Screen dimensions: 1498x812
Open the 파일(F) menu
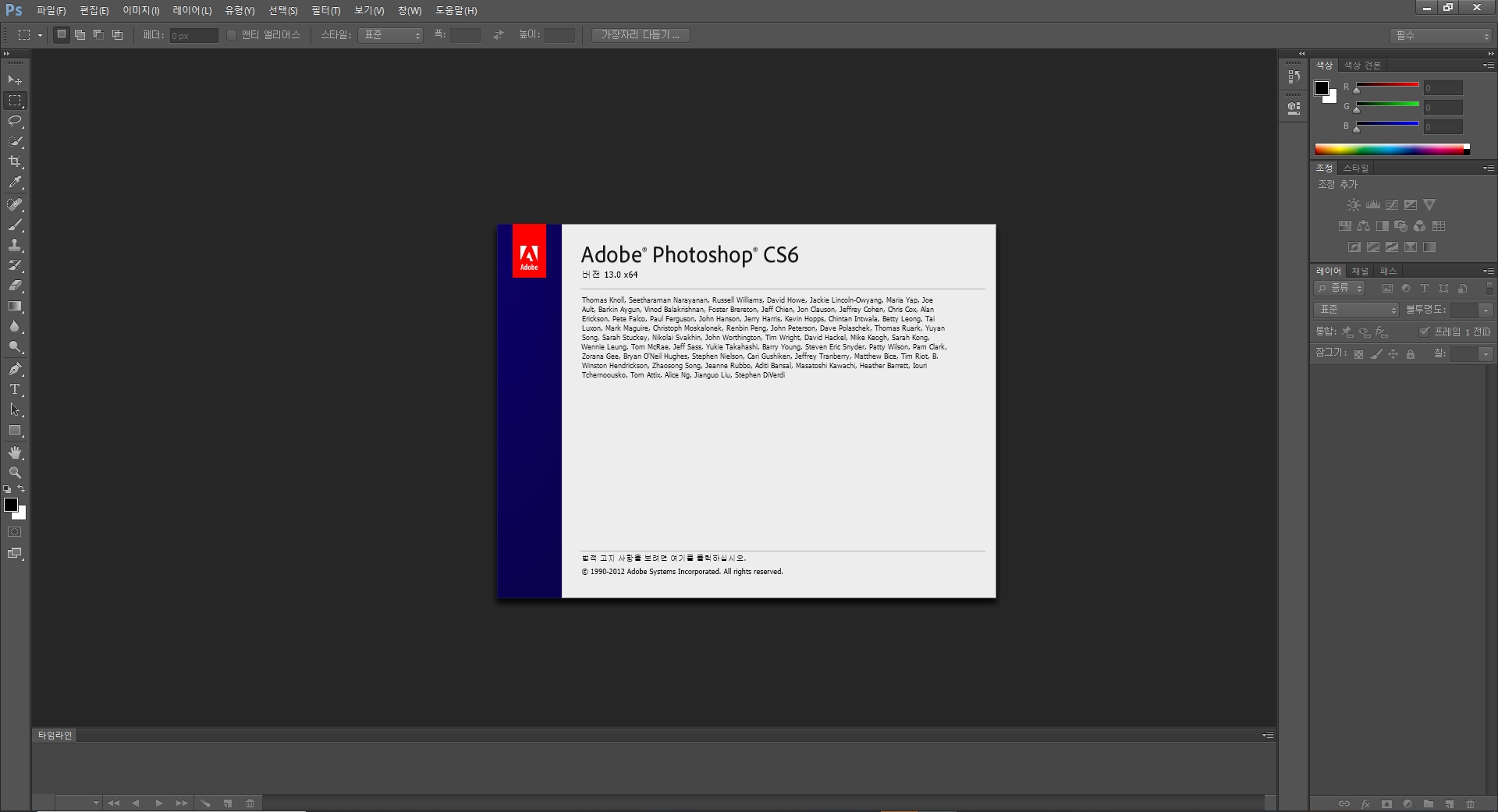[x=51, y=11]
